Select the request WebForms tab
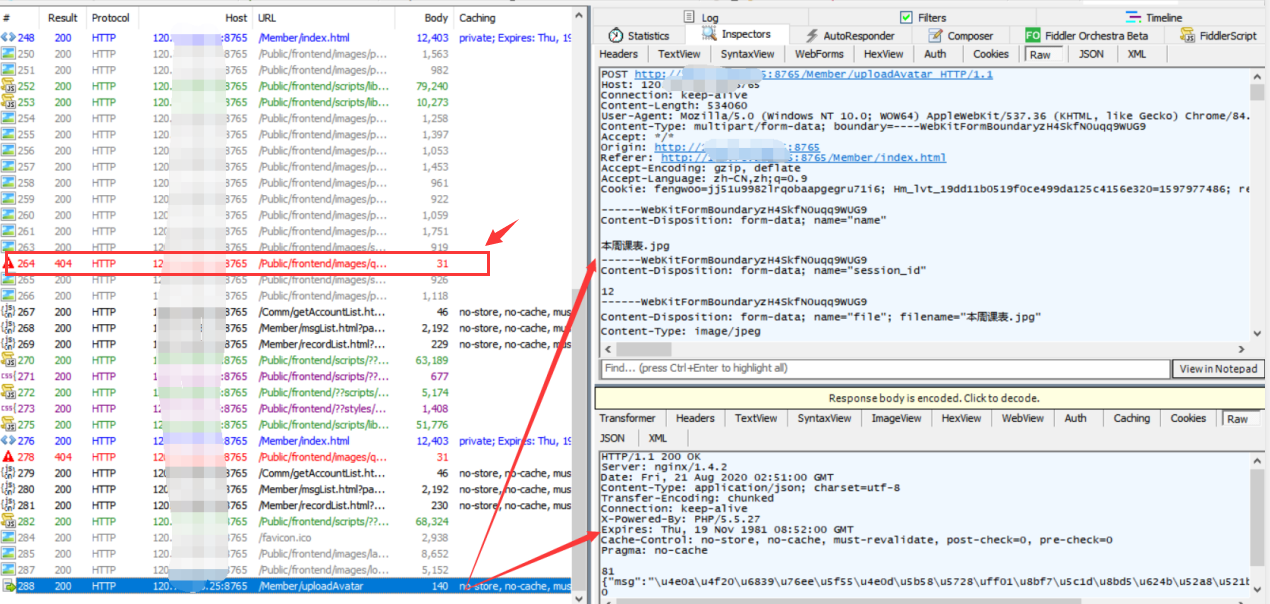1270x604 pixels. pos(819,54)
